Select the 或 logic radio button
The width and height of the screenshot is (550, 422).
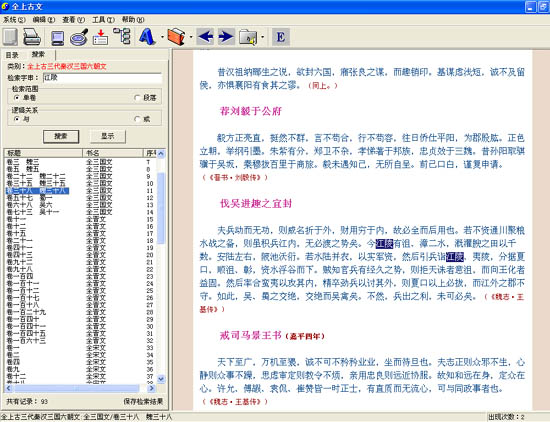(x=138, y=119)
